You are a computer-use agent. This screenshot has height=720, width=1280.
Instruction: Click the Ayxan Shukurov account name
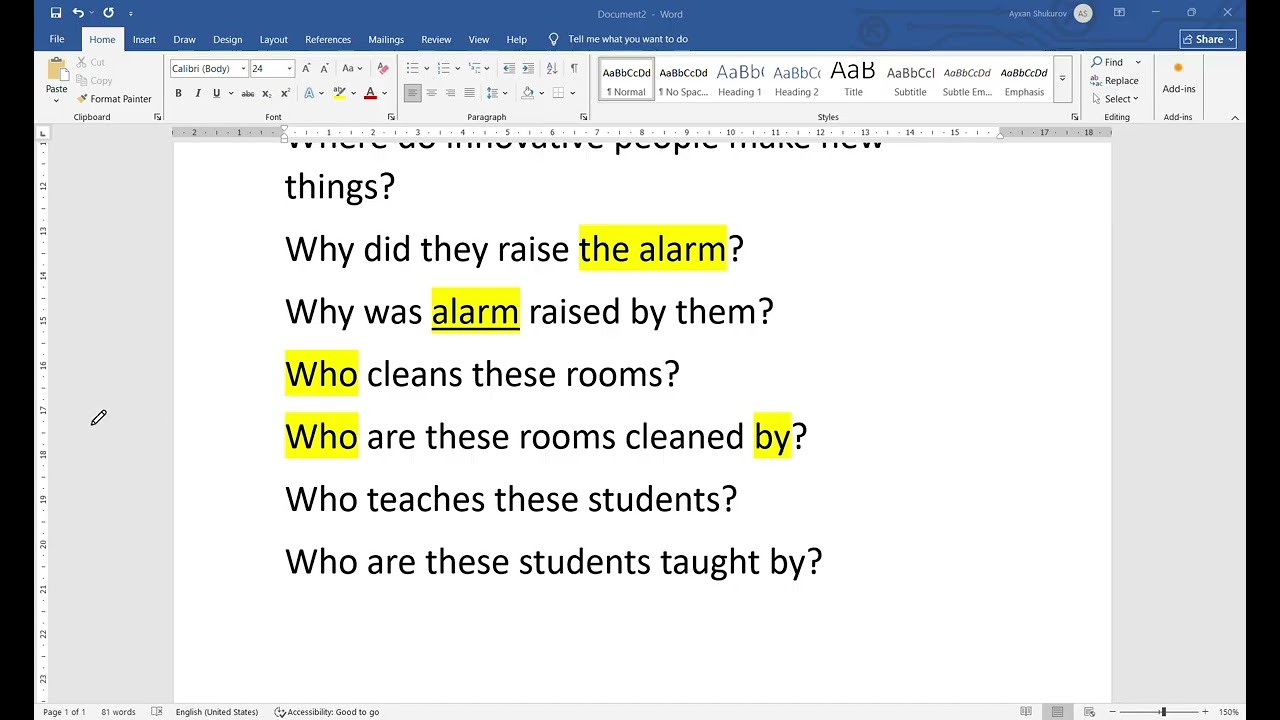tap(1038, 13)
